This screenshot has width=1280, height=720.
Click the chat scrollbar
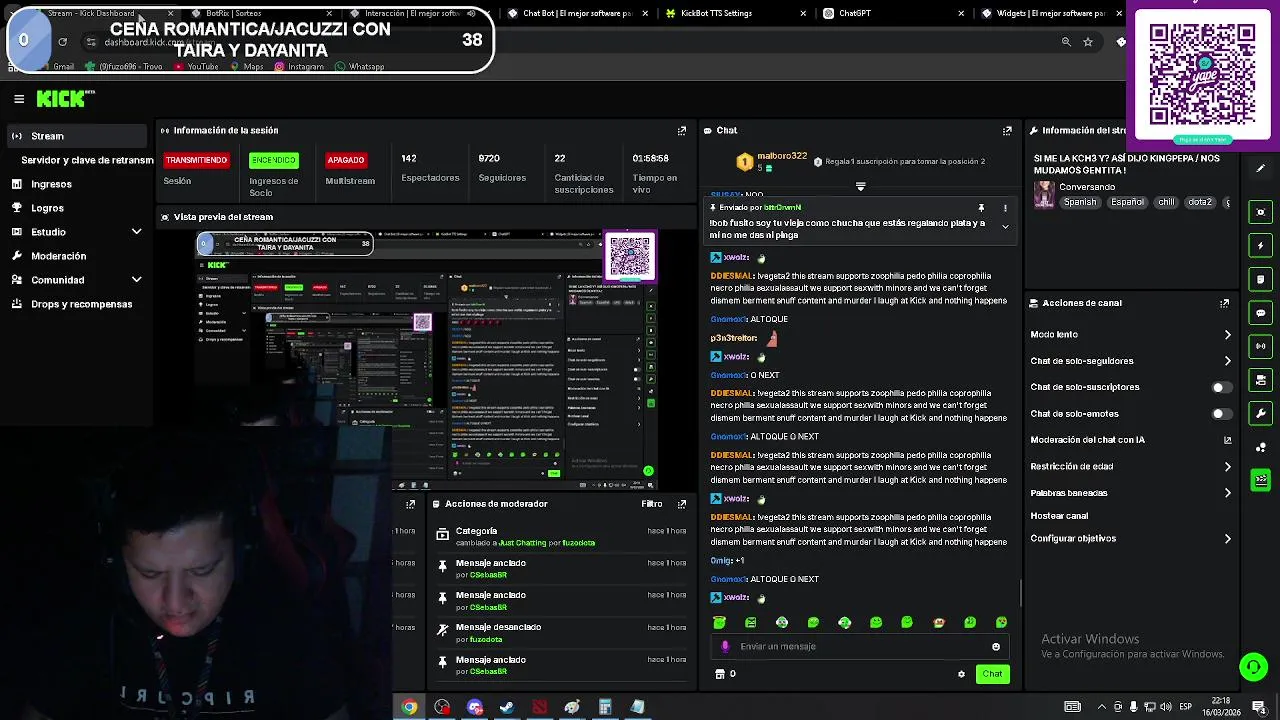pyautogui.click(x=1021, y=593)
